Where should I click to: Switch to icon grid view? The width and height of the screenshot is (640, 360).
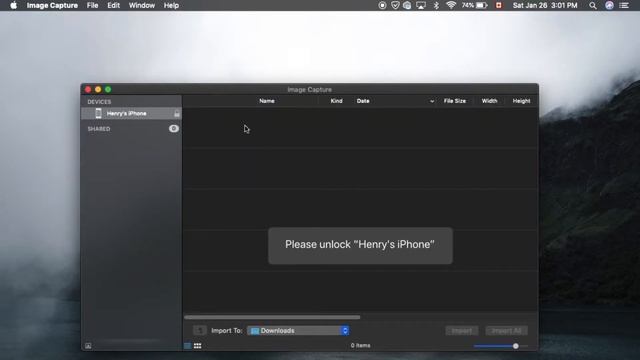pyautogui.click(x=198, y=346)
